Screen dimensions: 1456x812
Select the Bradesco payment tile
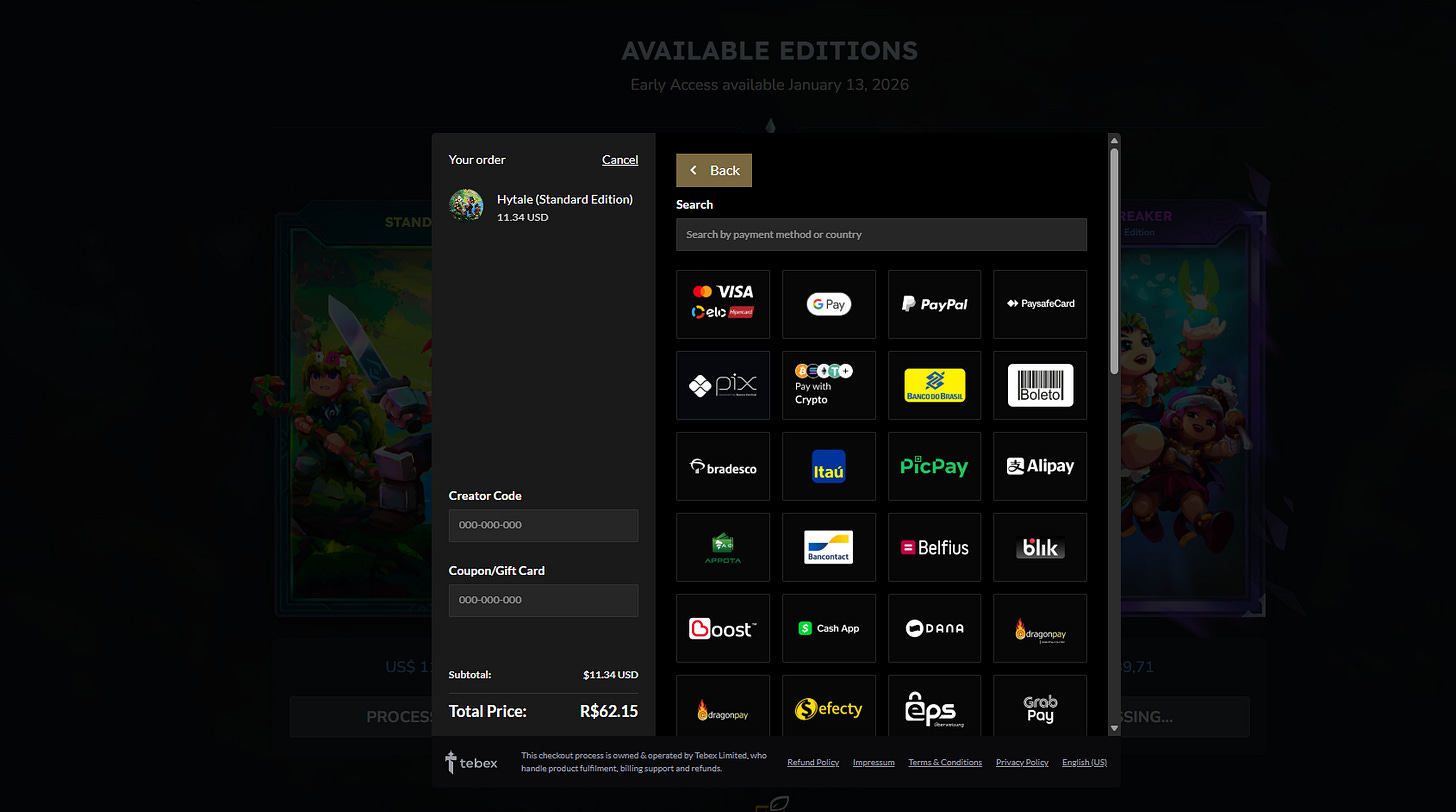tap(723, 466)
